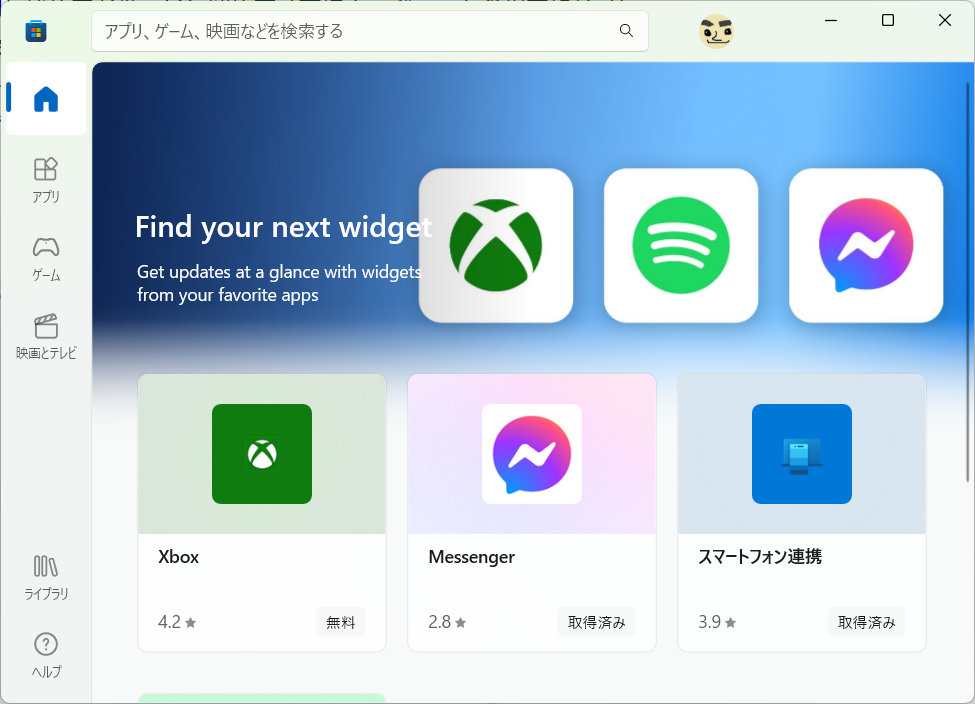Open the 映画とテレビ section in sidebar

pos(46,336)
